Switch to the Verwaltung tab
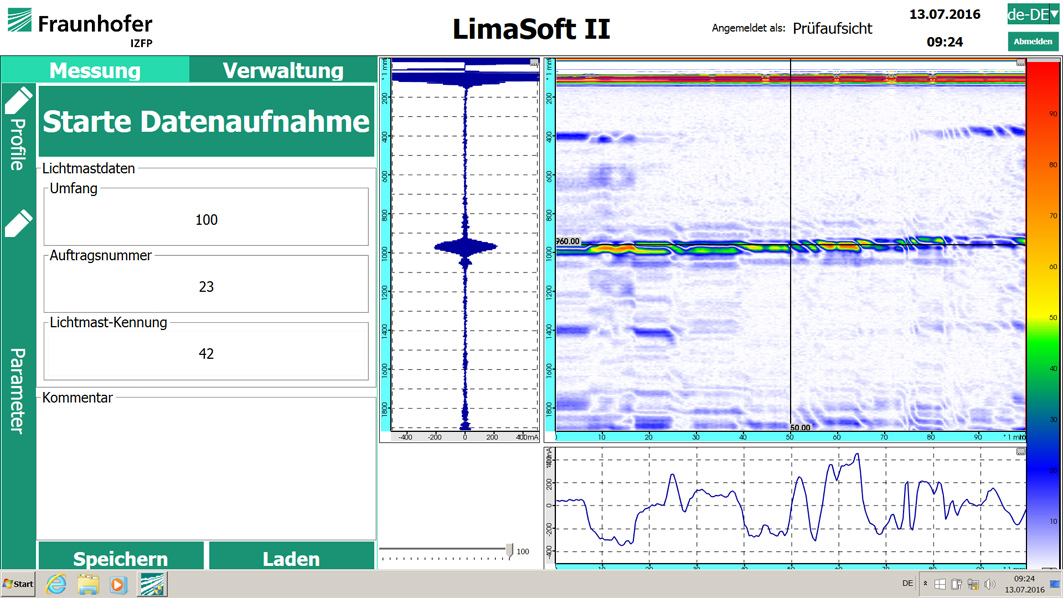1063x598 pixels. (x=283, y=70)
